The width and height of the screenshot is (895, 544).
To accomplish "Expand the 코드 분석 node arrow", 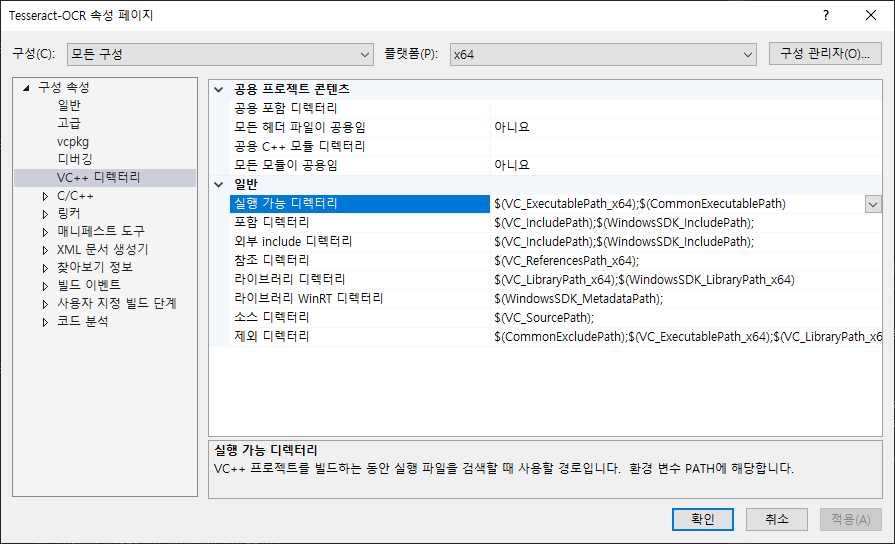I will coord(46,322).
